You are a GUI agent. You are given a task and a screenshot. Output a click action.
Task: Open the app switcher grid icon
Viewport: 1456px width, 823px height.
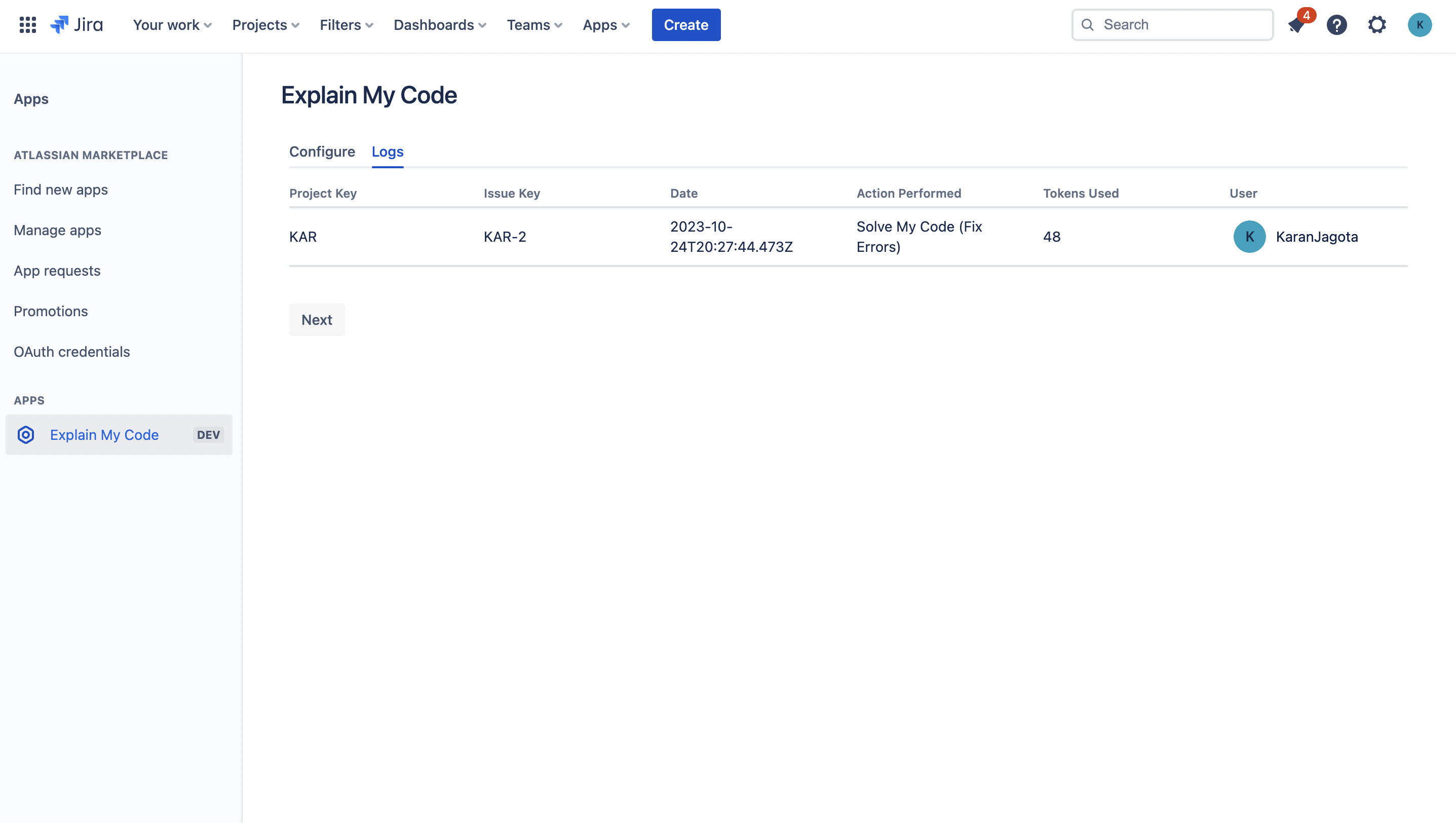(x=28, y=25)
